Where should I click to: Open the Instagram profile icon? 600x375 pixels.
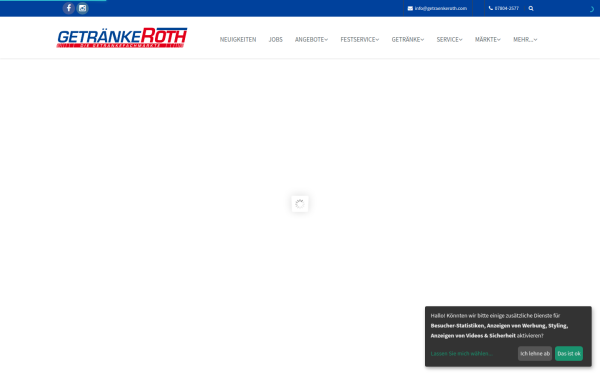tap(82, 8)
